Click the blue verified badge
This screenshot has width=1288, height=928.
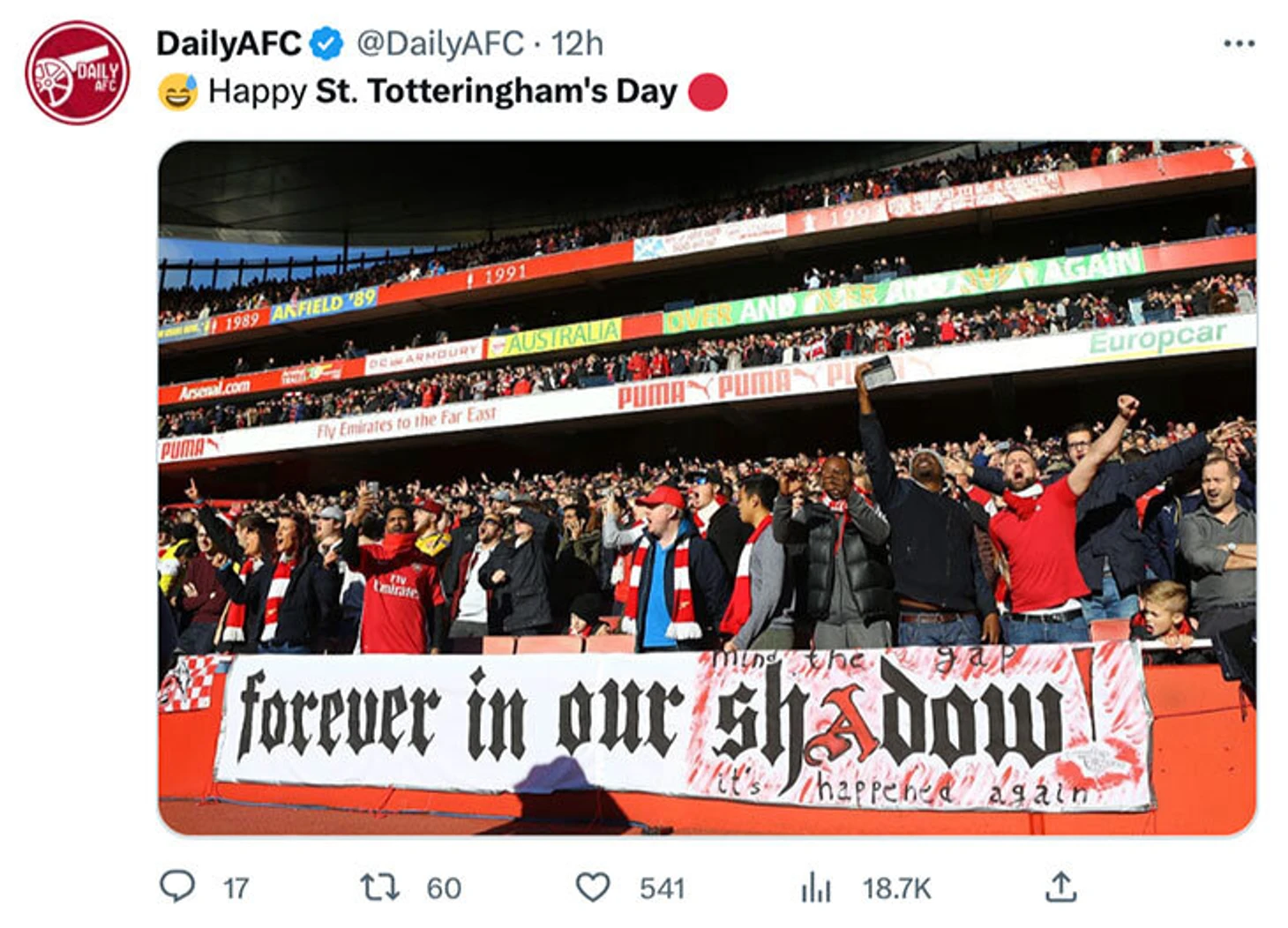(328, 43)
